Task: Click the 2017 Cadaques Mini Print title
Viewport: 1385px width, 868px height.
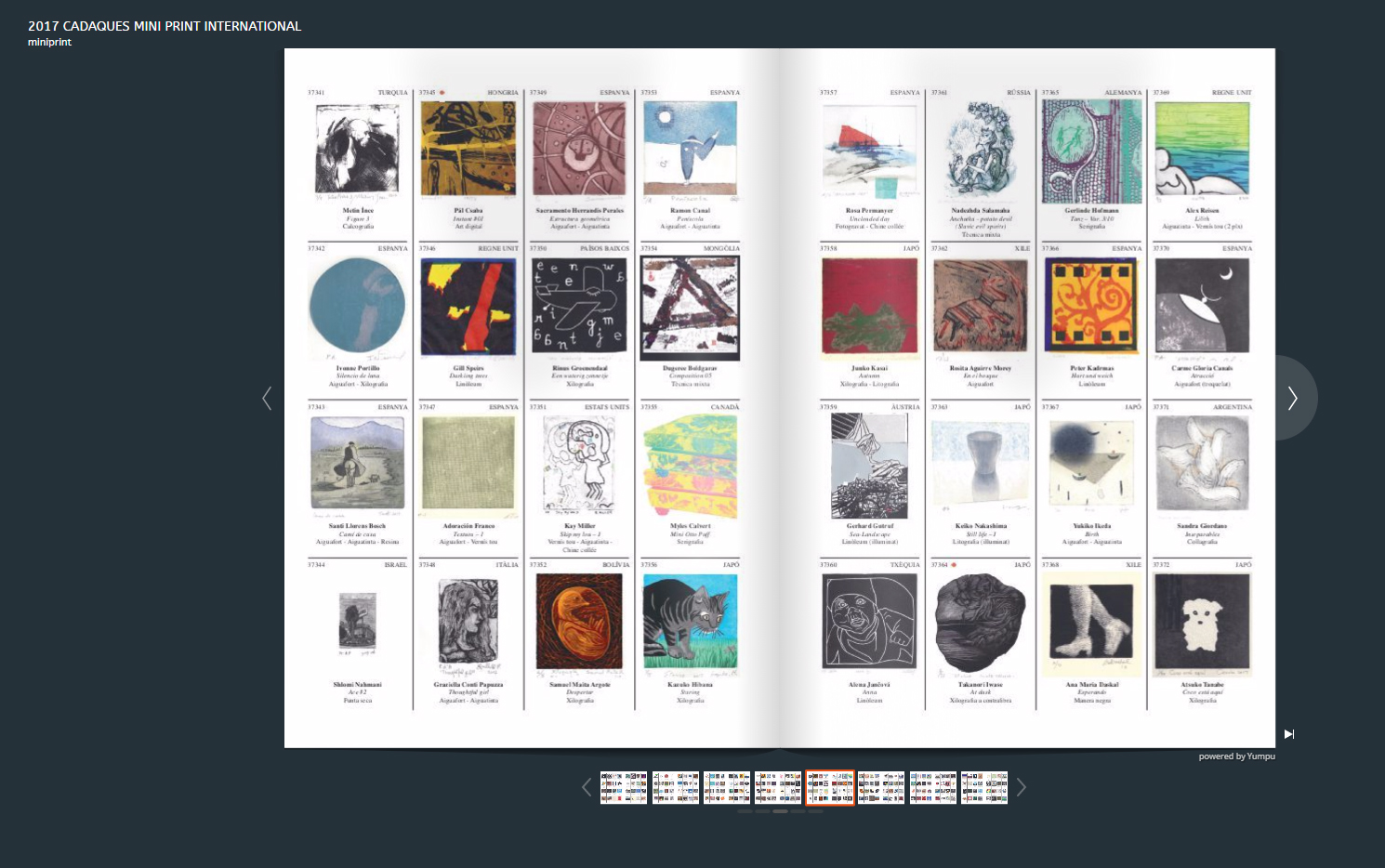Action: [x=165, y=26]
